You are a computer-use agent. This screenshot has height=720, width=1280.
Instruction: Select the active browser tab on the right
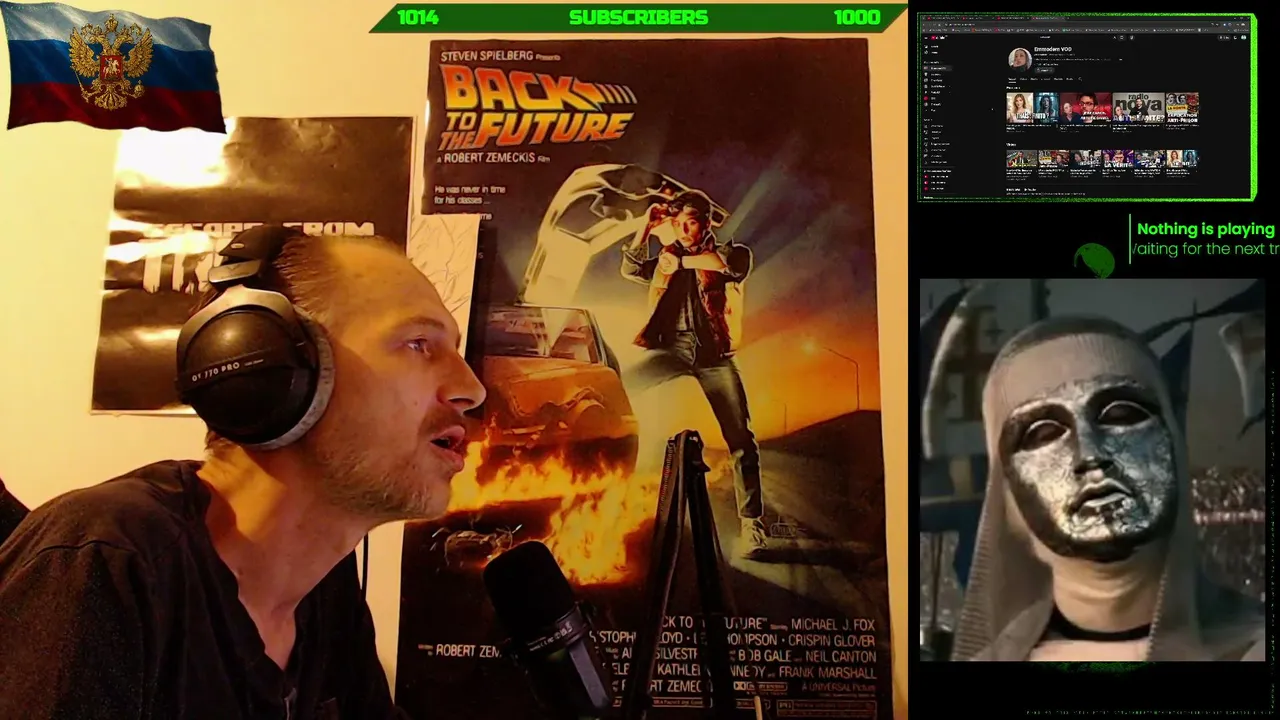1046,19
